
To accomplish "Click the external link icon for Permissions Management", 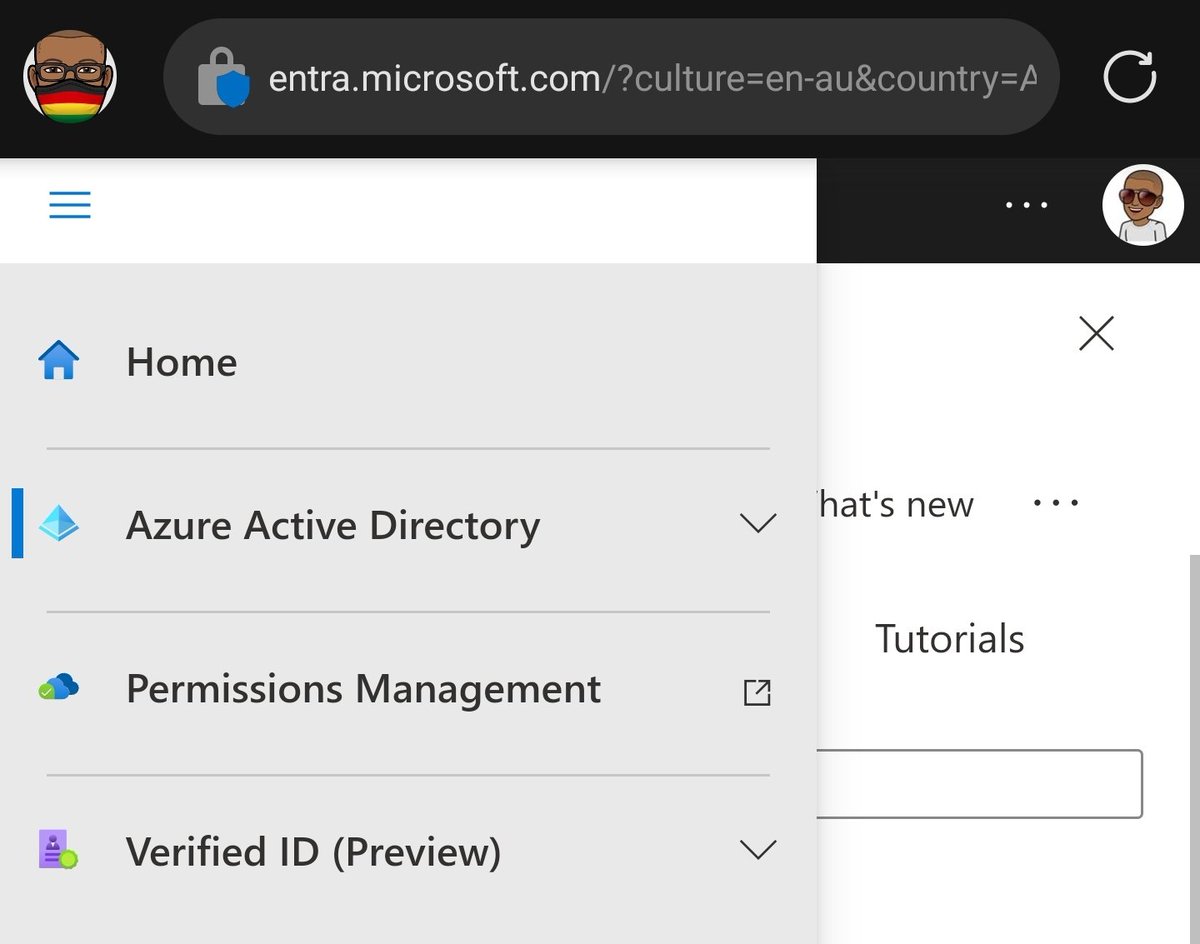I will click(x=757, y=692).
